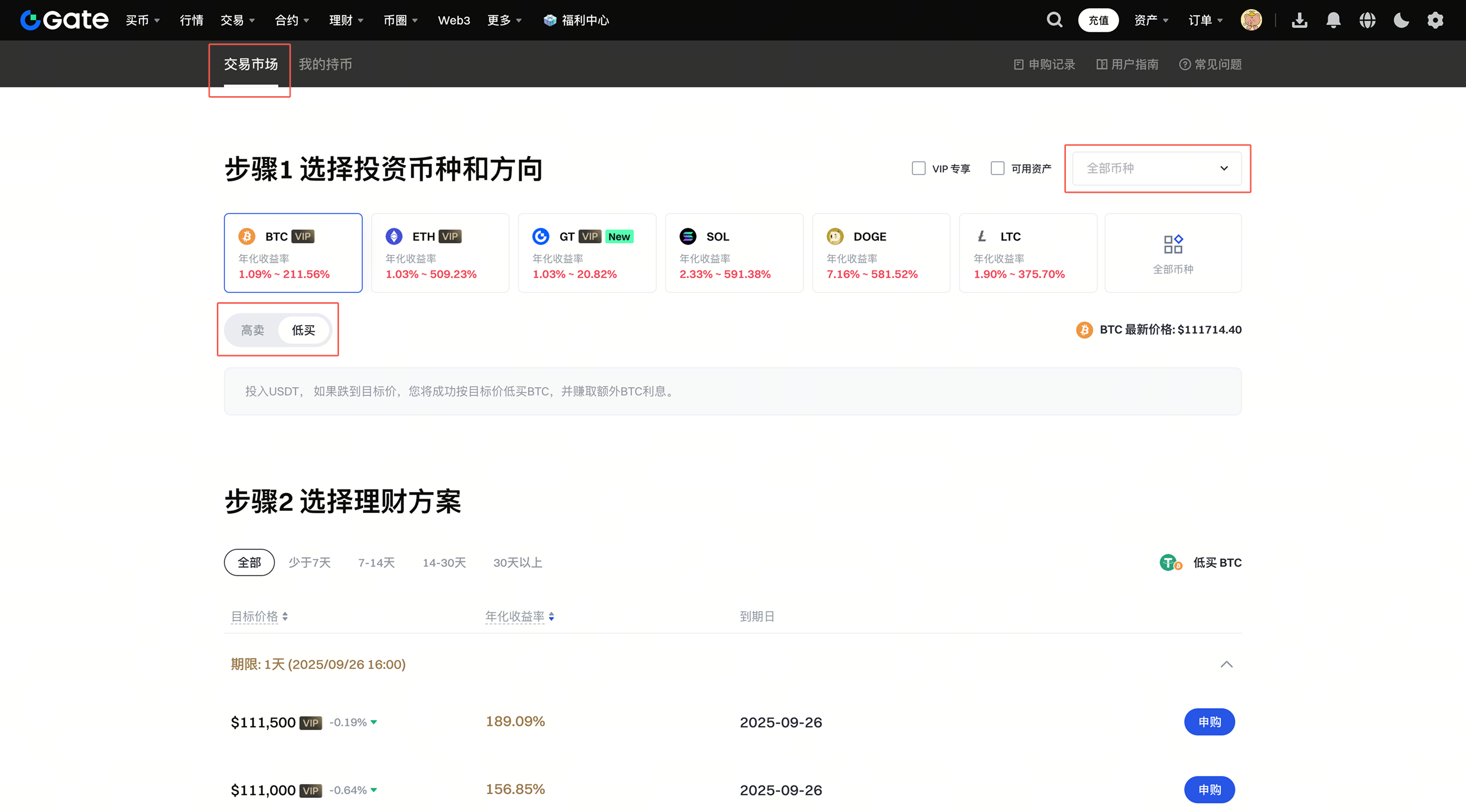Switch to dark mode moon icon

pyautogui.click(x=1401, y=20)
